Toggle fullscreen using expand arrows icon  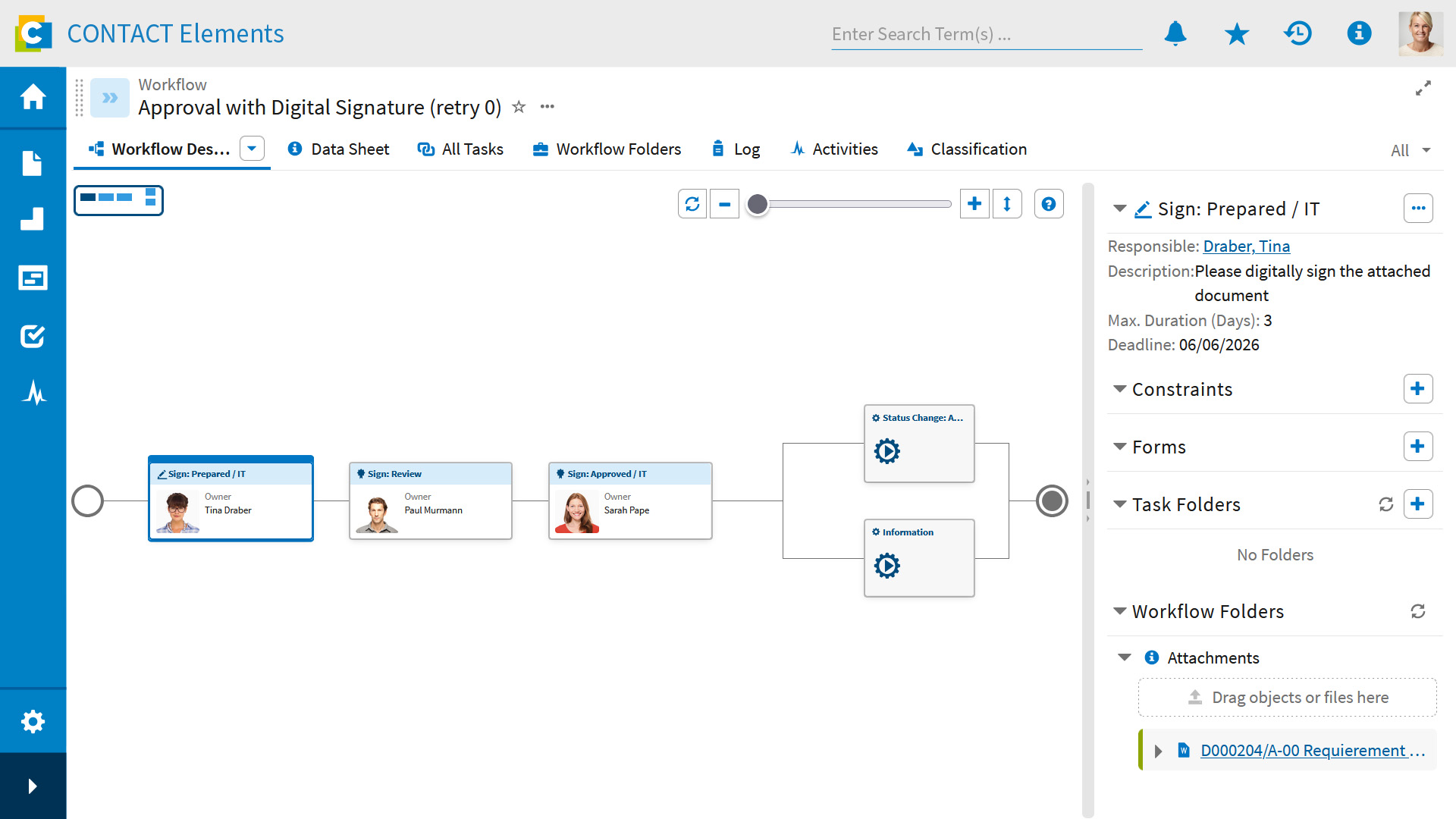coord(1423,89)
